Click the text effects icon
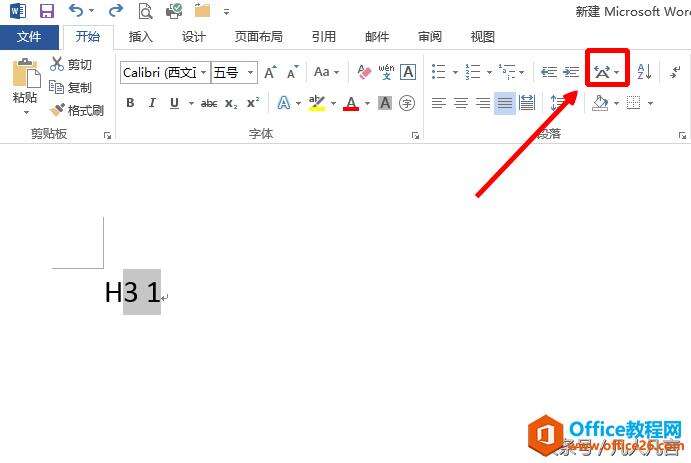Viewport: 691px width, 463px height. point(283,103)
